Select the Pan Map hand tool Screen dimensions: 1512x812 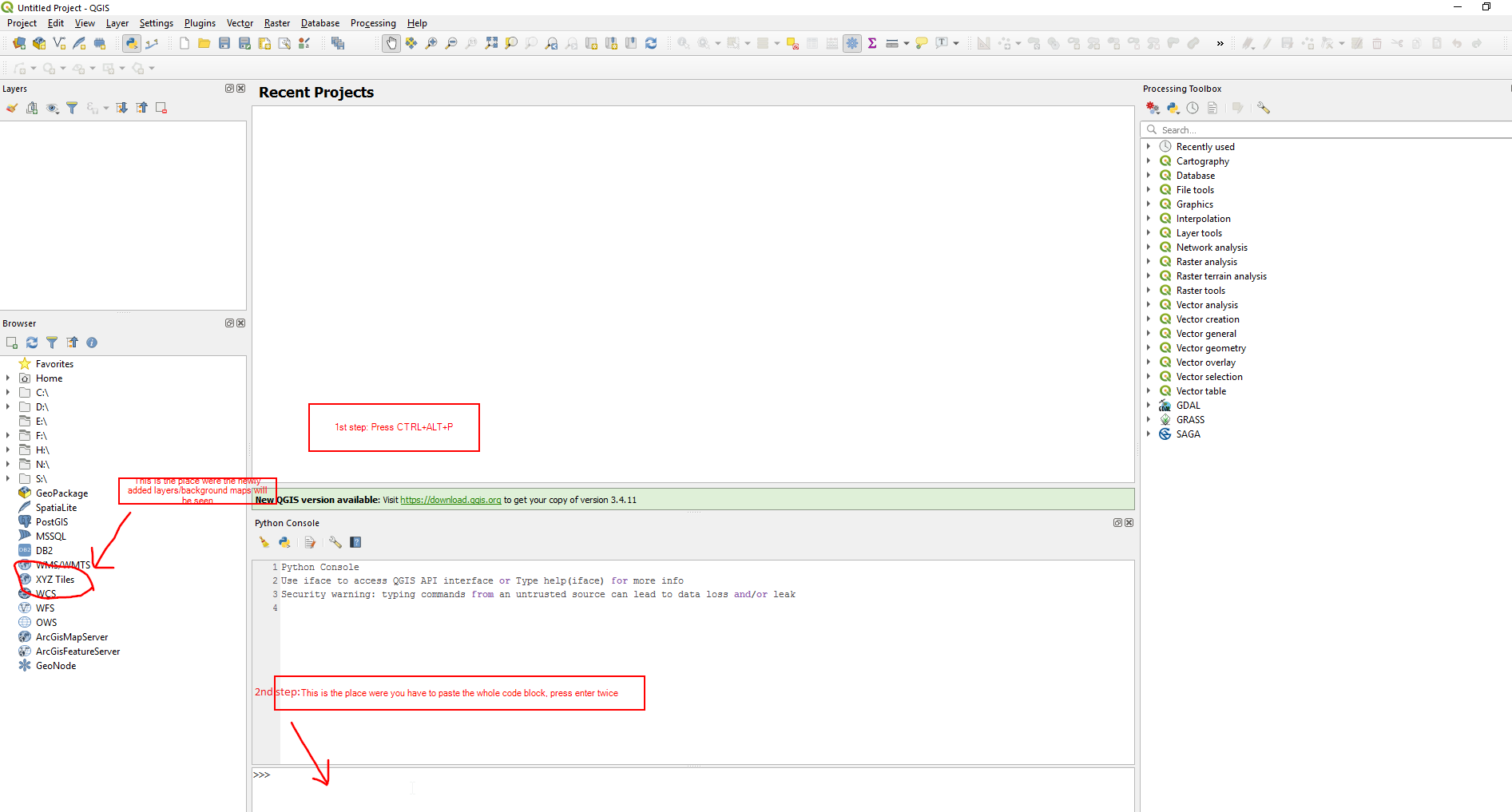(391, 43)
